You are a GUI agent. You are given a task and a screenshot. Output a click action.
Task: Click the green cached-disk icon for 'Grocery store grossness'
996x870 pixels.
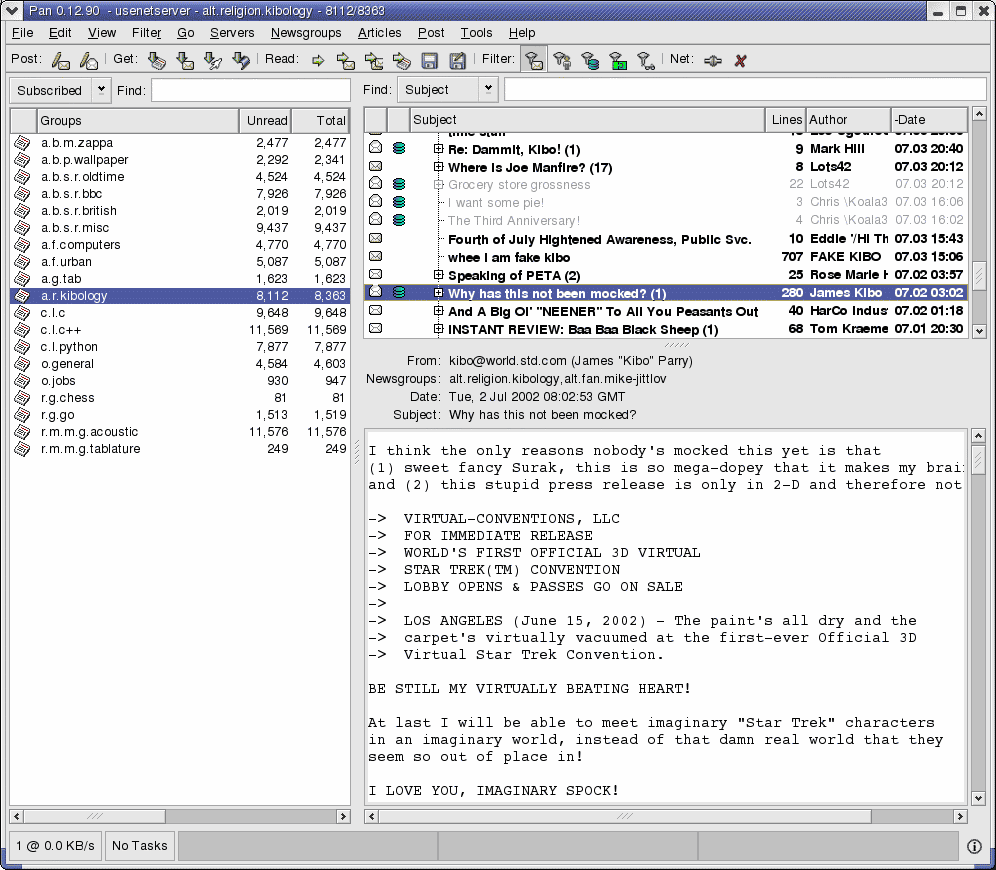pyautogui.click(x=399, y=184)
